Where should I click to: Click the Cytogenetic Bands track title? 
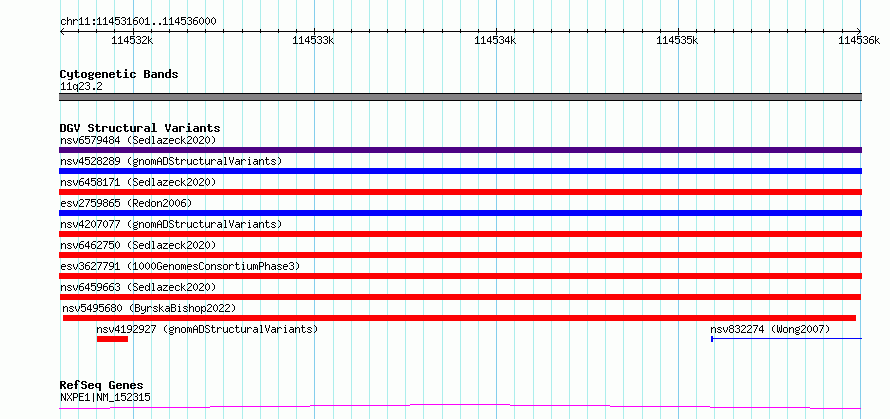click(x=119, y=74)
